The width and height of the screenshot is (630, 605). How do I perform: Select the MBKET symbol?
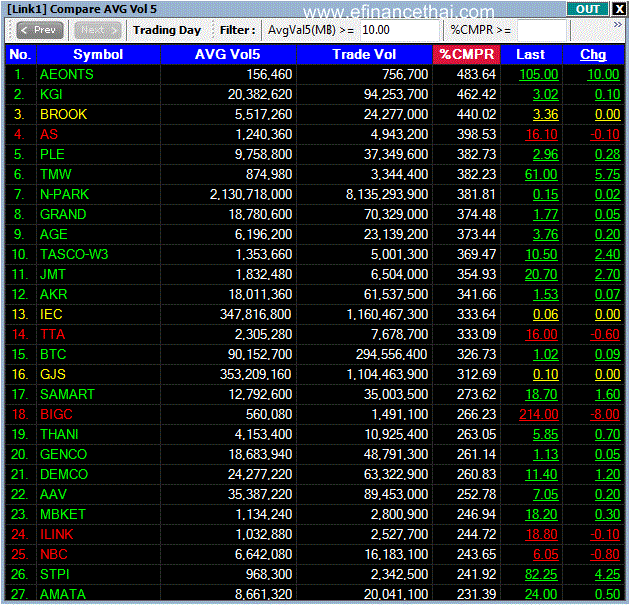coord(63,514)
